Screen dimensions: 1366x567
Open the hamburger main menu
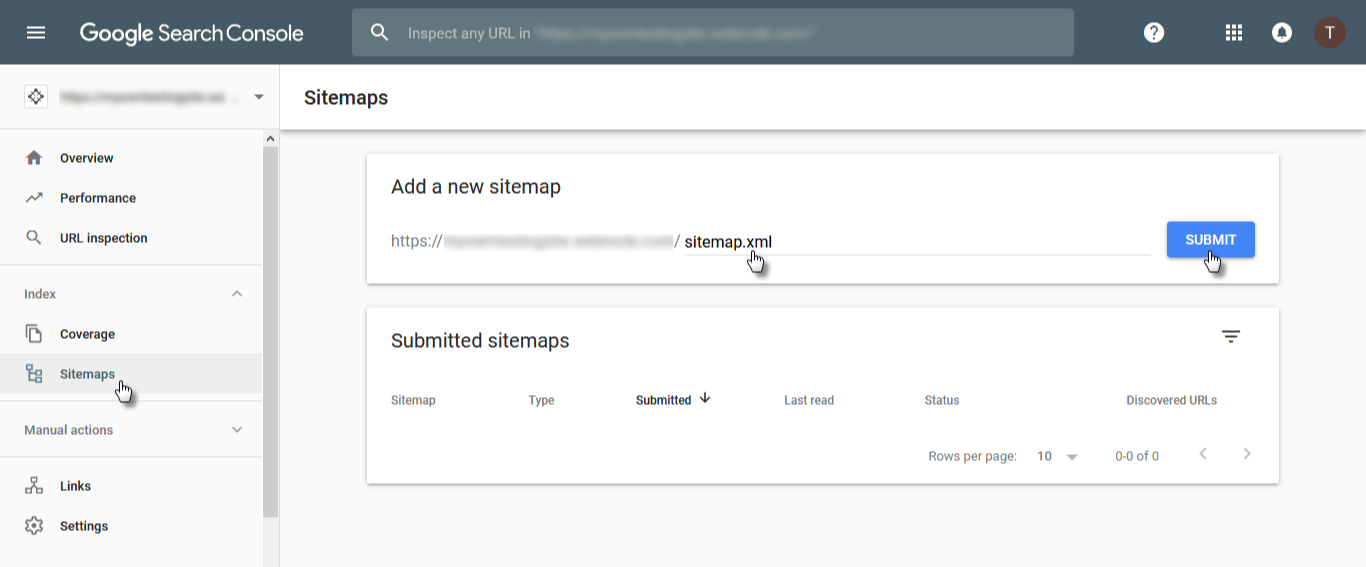[x=36, y=33]
